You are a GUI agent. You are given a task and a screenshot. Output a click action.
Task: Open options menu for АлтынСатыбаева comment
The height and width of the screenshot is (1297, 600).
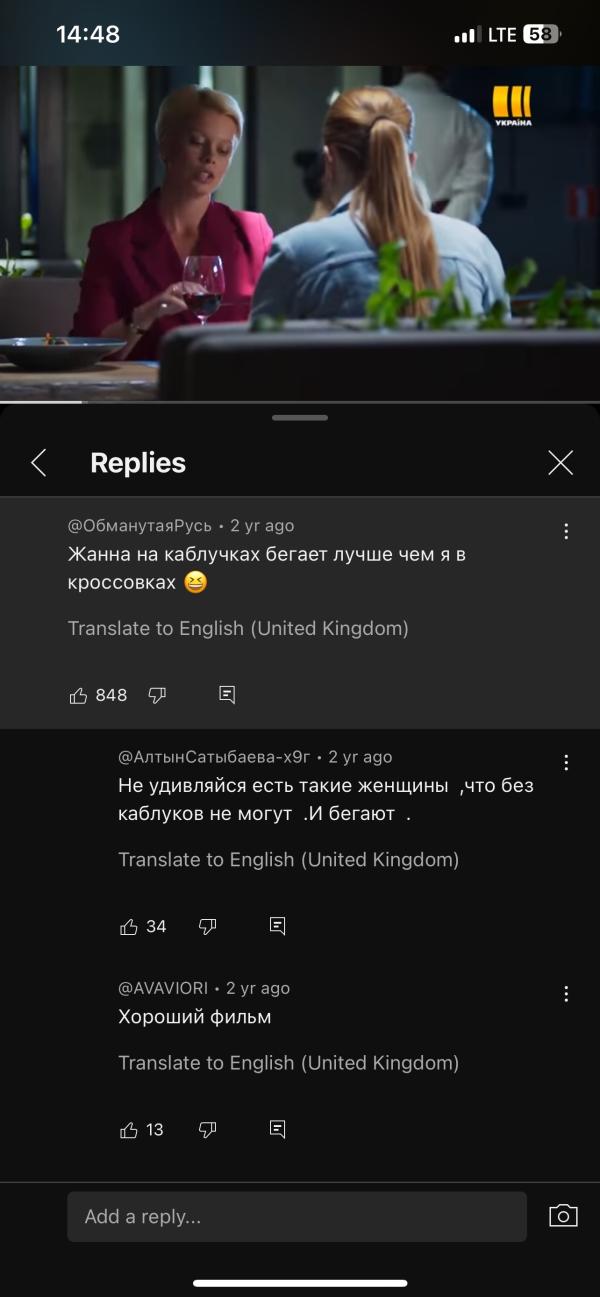tap(566, 762)
